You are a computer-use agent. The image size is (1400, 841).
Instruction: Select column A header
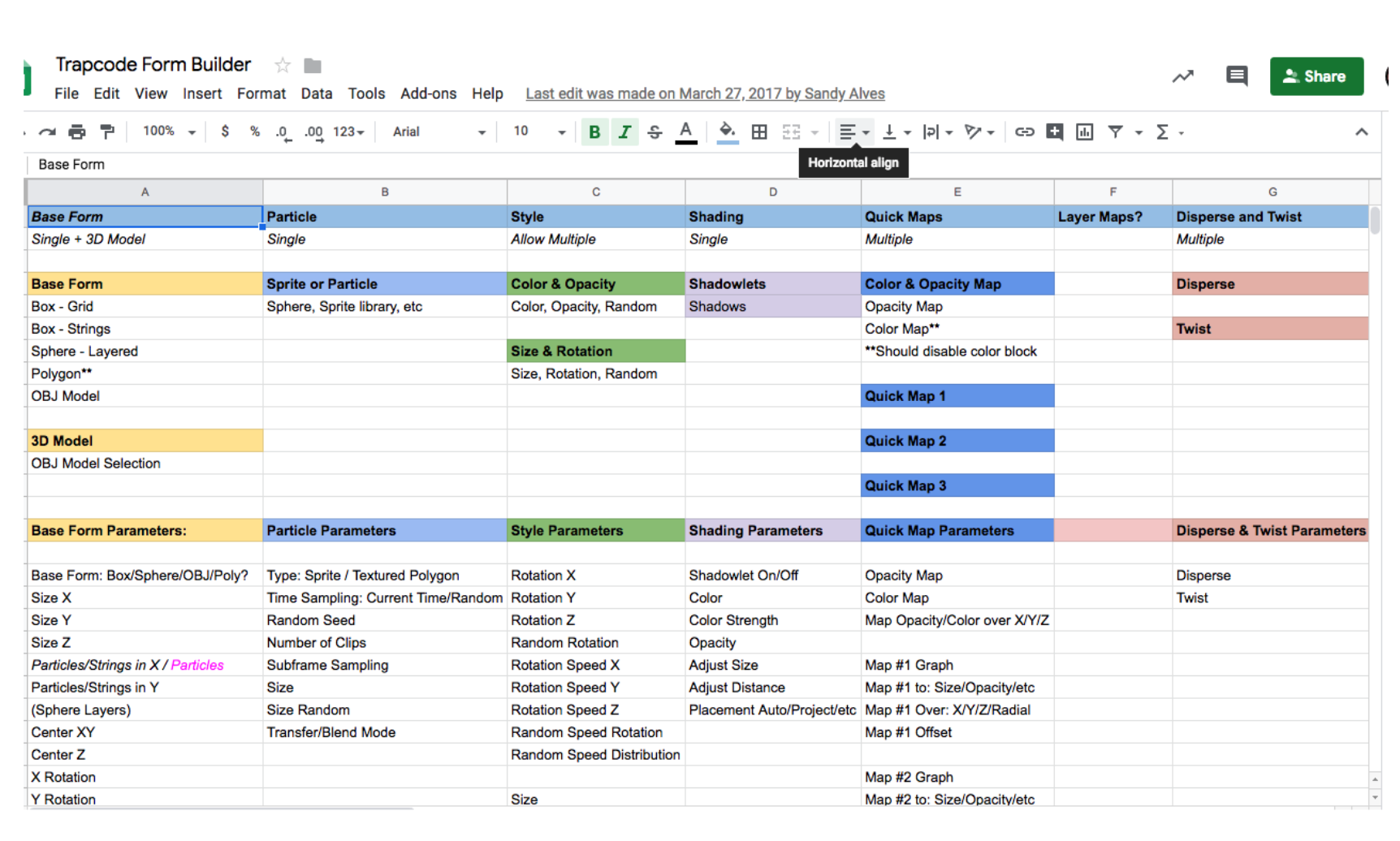point(145,192)
